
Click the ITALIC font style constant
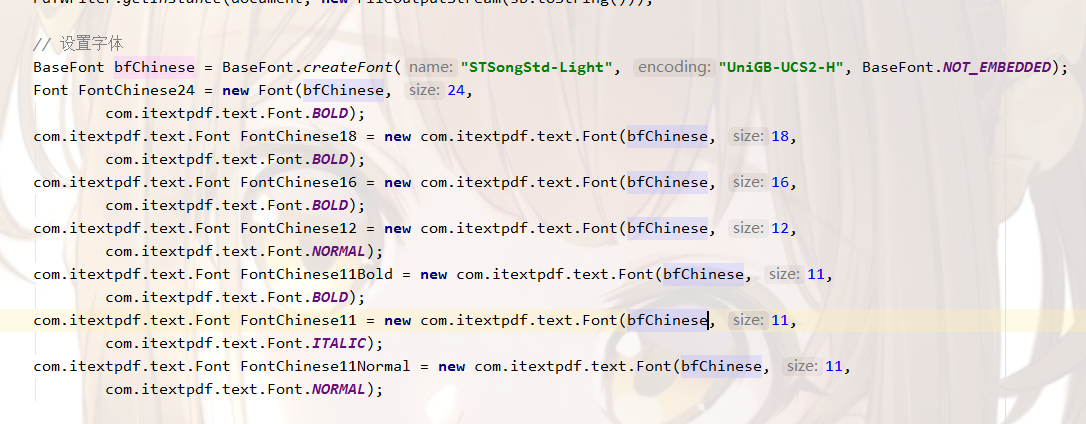339,344
